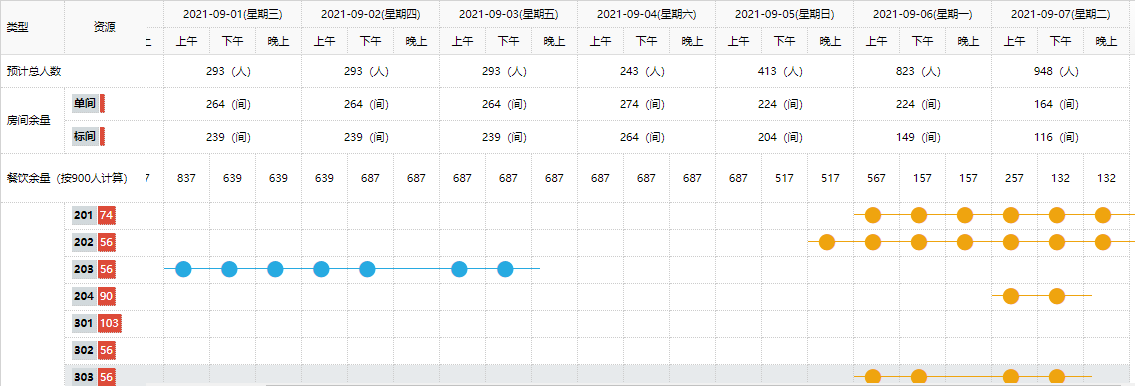1135x386 pixels.
Task: Click room 203's blue dot on 09-01 晚上
Action: tap(275, 269)
